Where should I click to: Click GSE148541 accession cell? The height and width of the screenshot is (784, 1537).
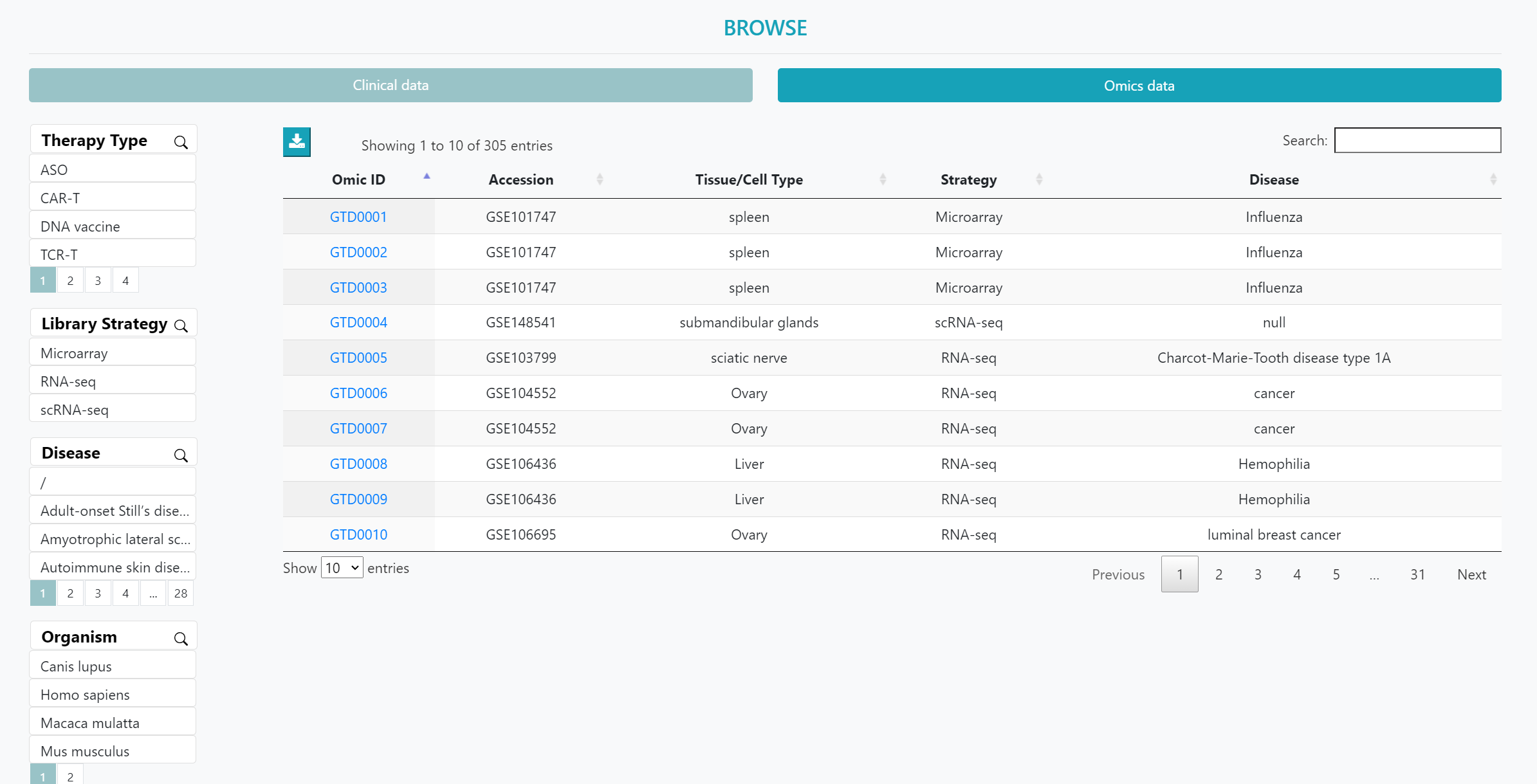coord(521,322)
